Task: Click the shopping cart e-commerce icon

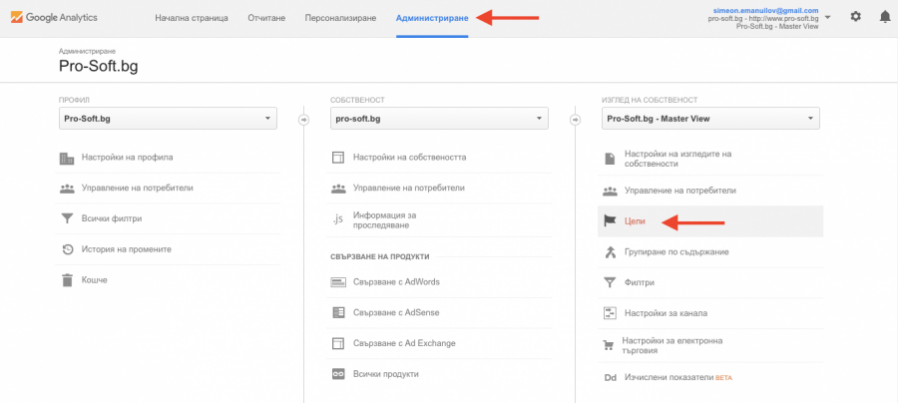Action: (609, 345)
